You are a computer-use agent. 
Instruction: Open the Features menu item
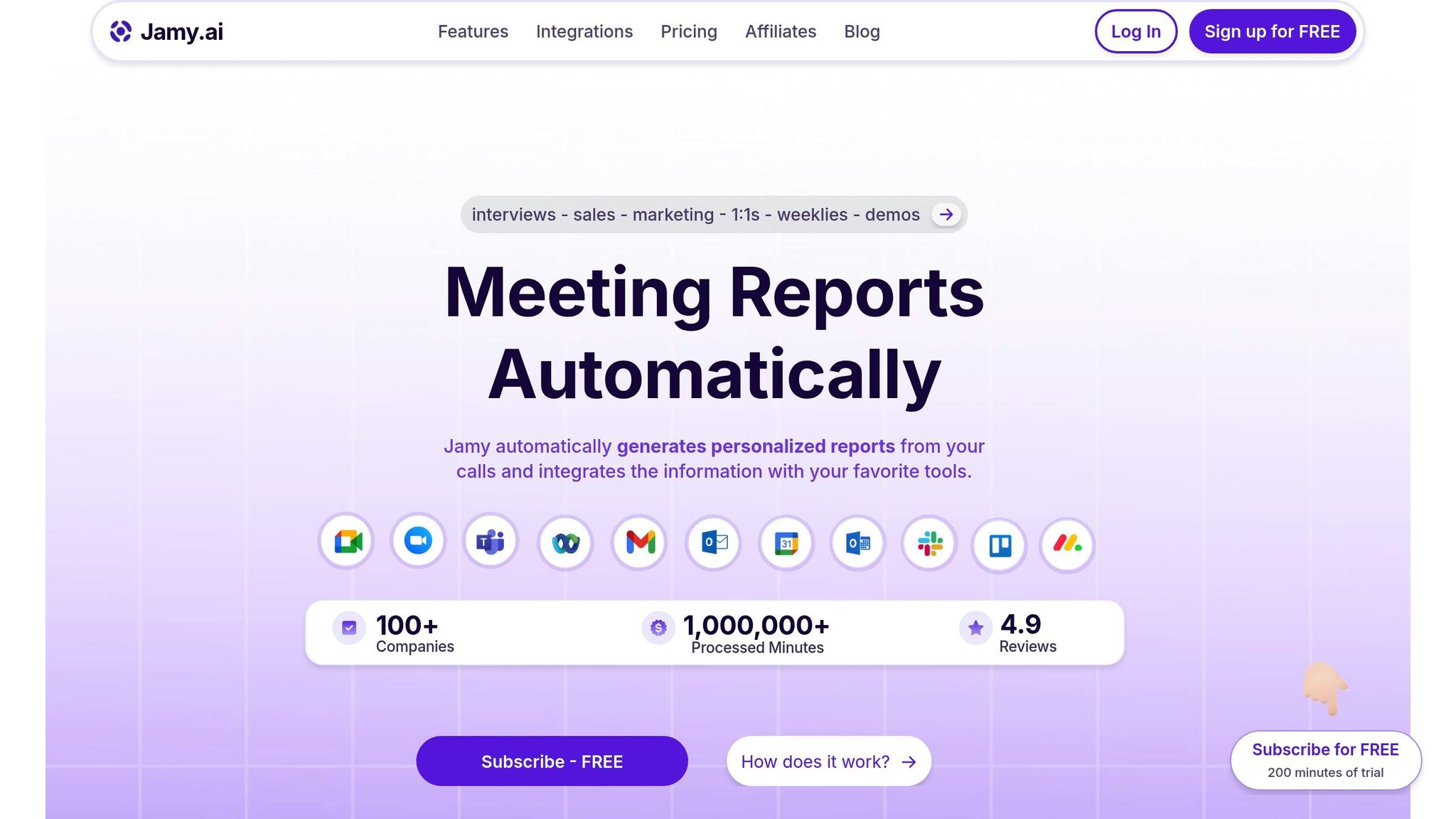pyautogui.click(x=473, y=31)
